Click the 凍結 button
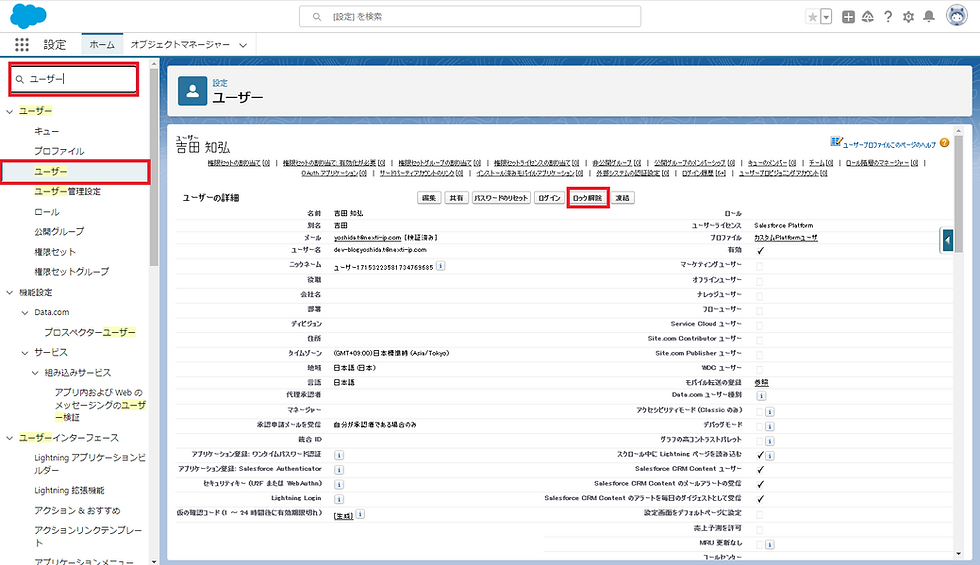 [622, 198]
